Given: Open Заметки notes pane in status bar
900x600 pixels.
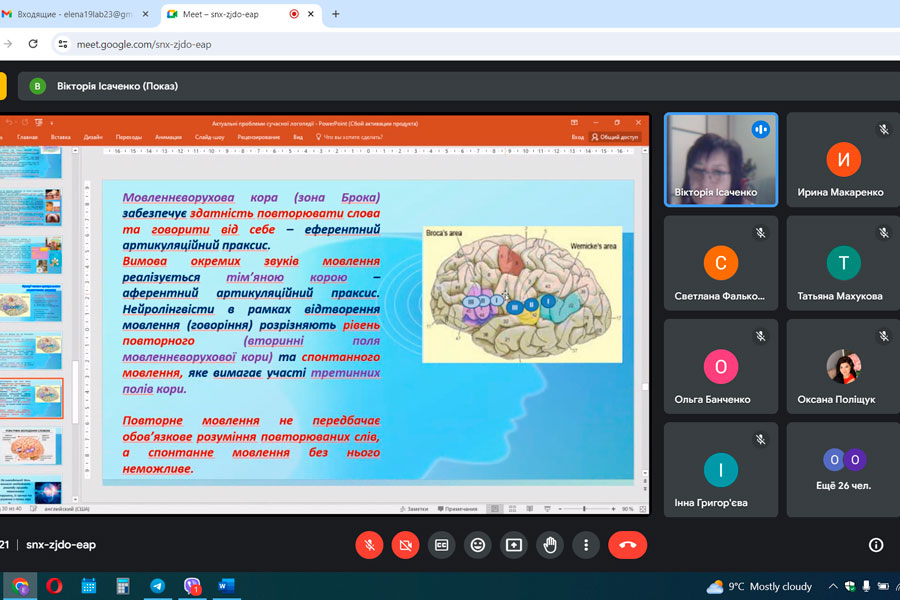Looking at the screenshot, I should pos(414,509).
